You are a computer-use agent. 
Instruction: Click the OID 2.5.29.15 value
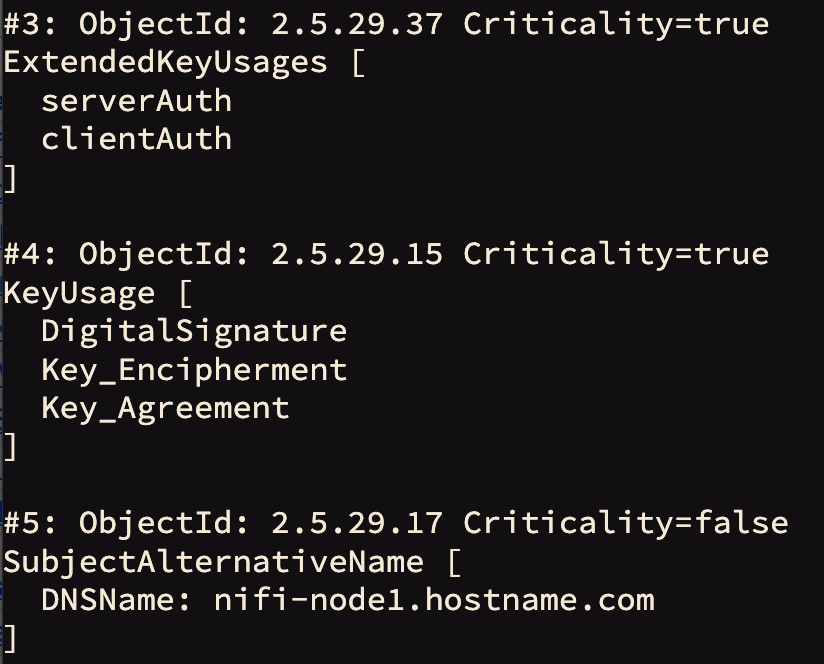(x=357, y=254)
